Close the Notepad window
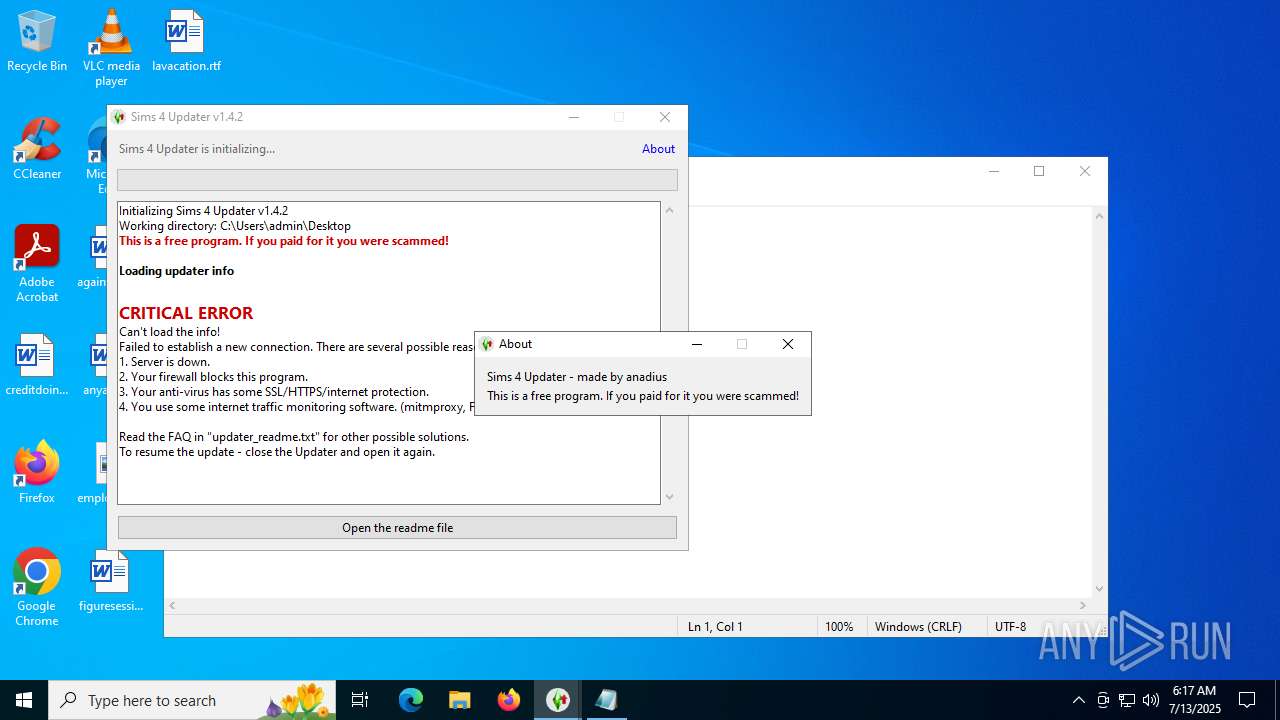The image size is (1280, 720). 1085,171
